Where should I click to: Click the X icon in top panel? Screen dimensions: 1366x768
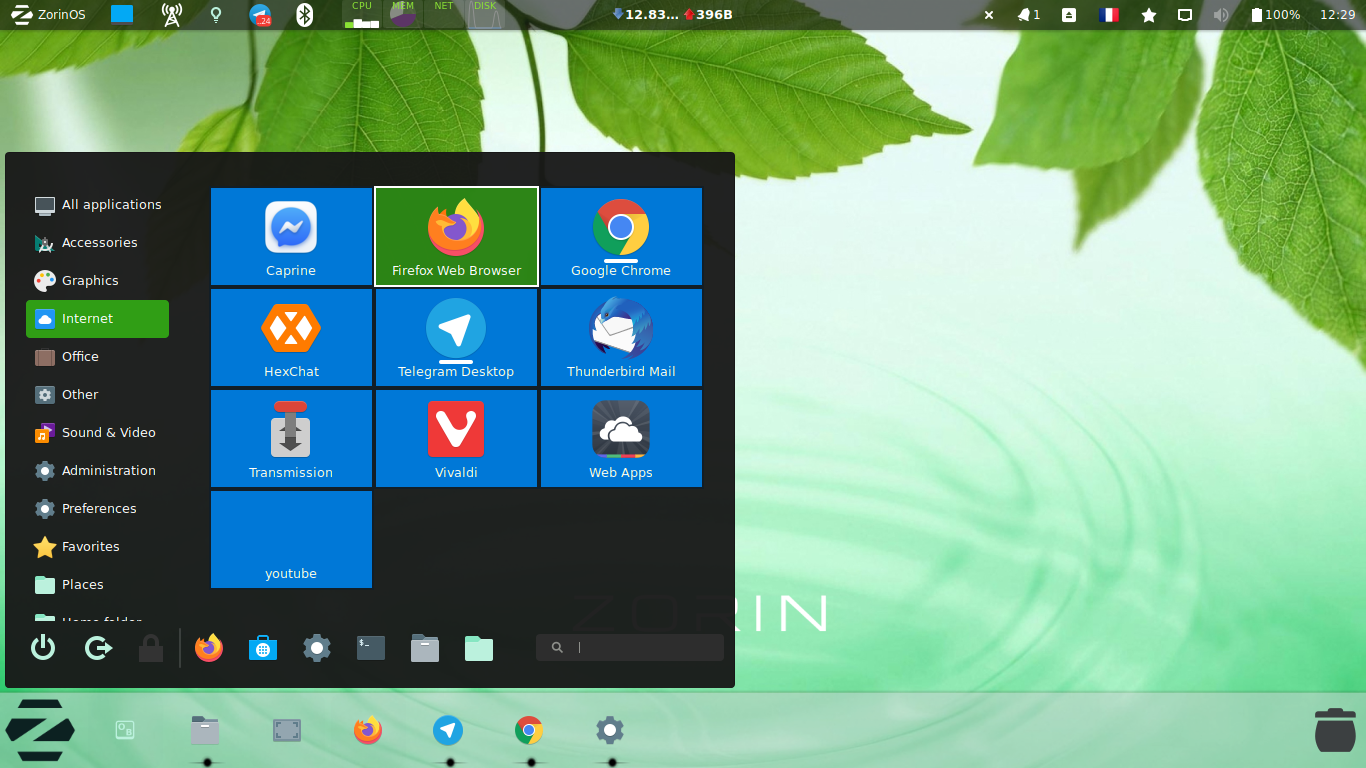point(989,15)
